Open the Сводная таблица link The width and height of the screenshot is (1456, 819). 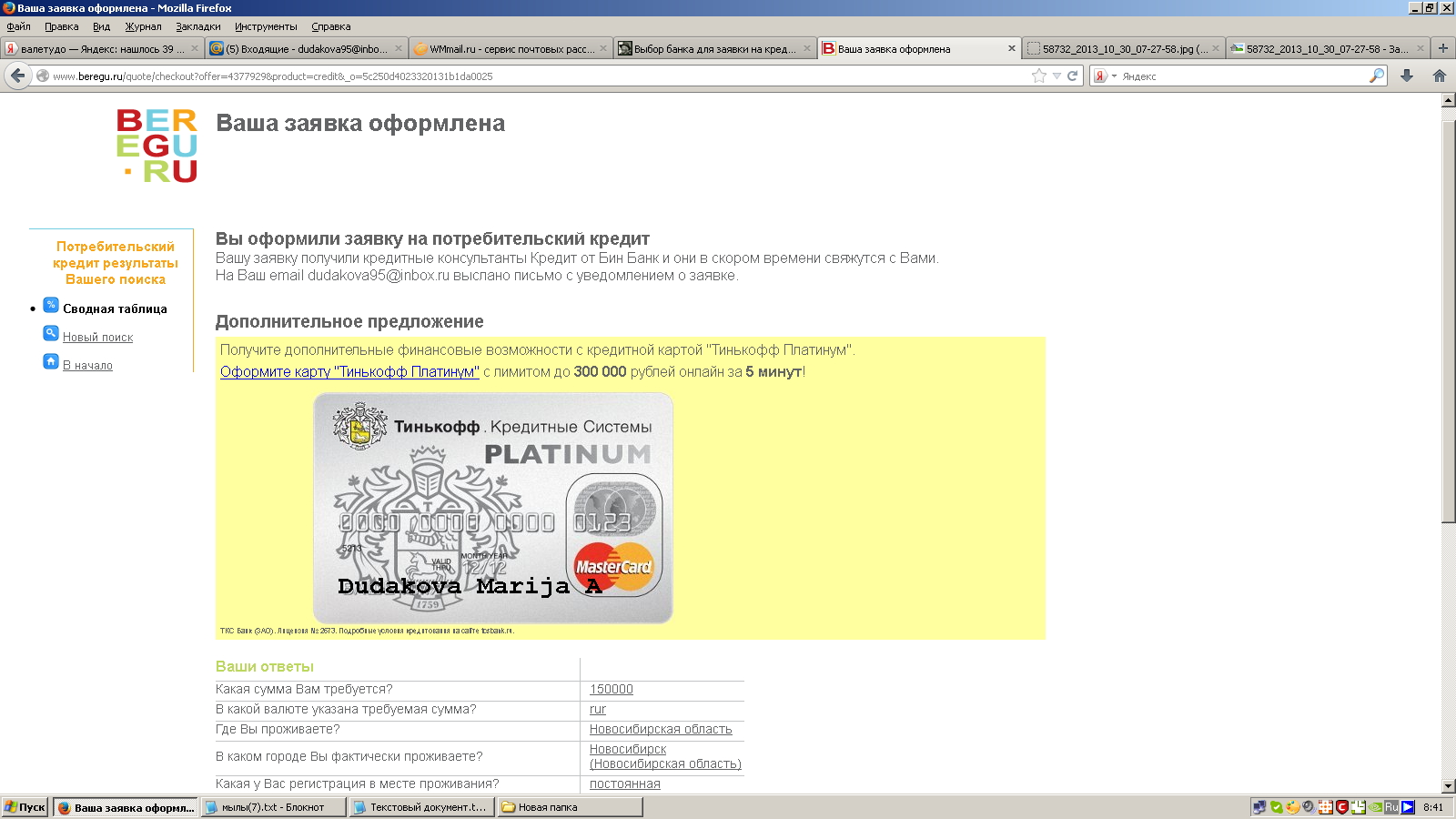point(115,308)
